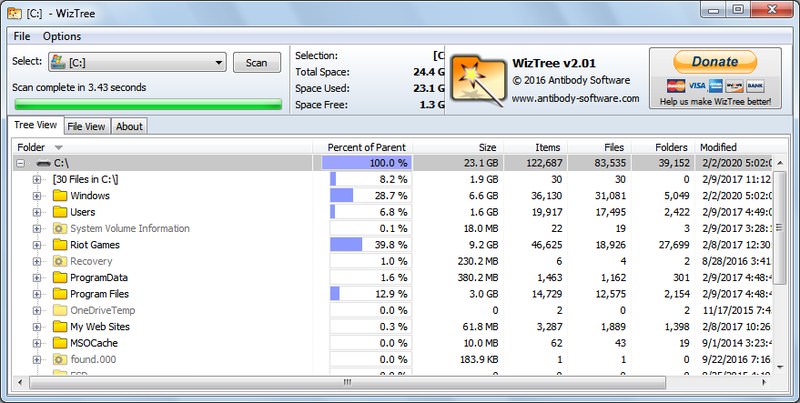
Task: Click the Donate button
Action: coord(715,62)
